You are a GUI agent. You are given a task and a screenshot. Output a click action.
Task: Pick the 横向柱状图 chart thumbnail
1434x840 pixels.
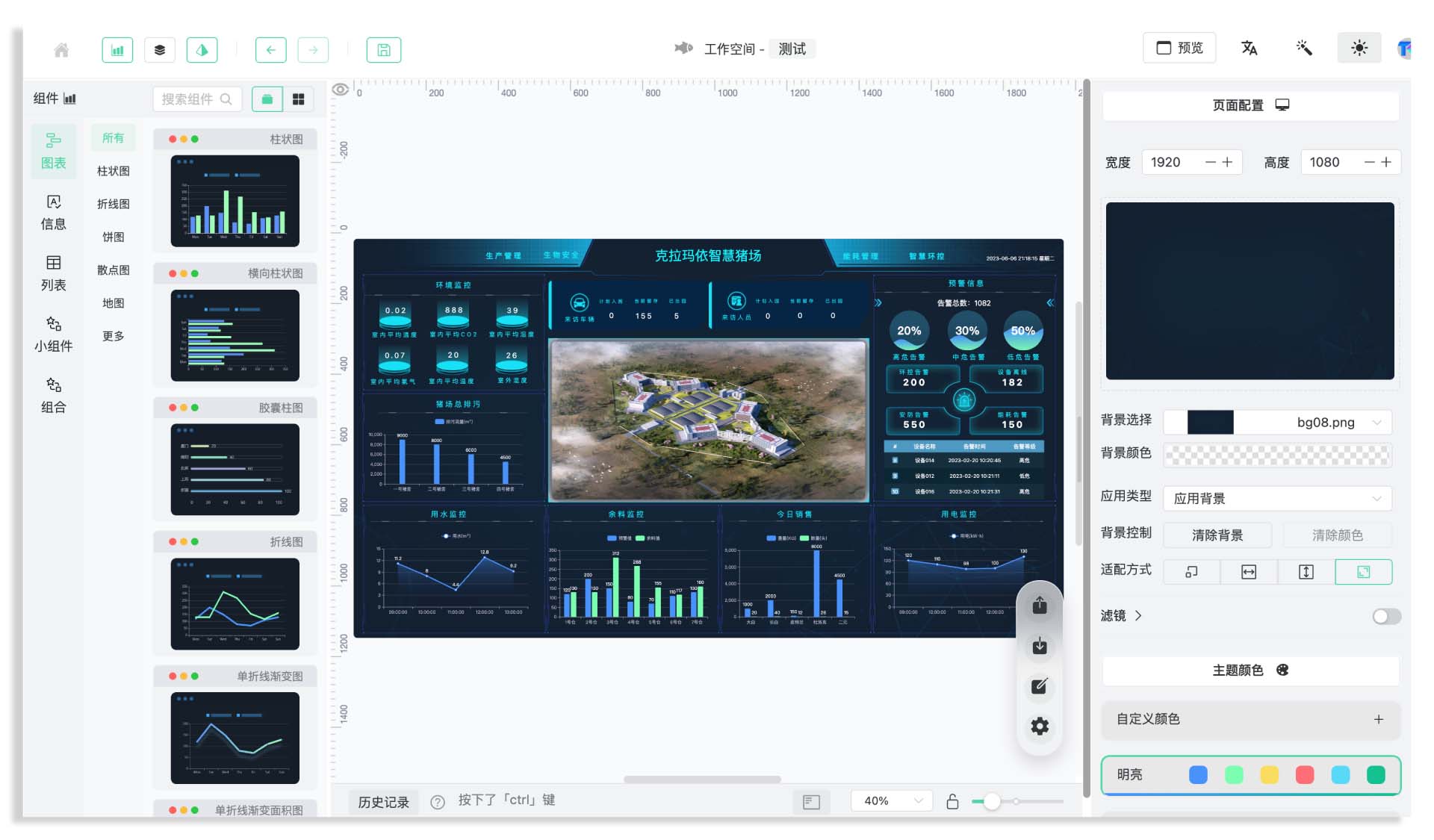pos(235,335)
